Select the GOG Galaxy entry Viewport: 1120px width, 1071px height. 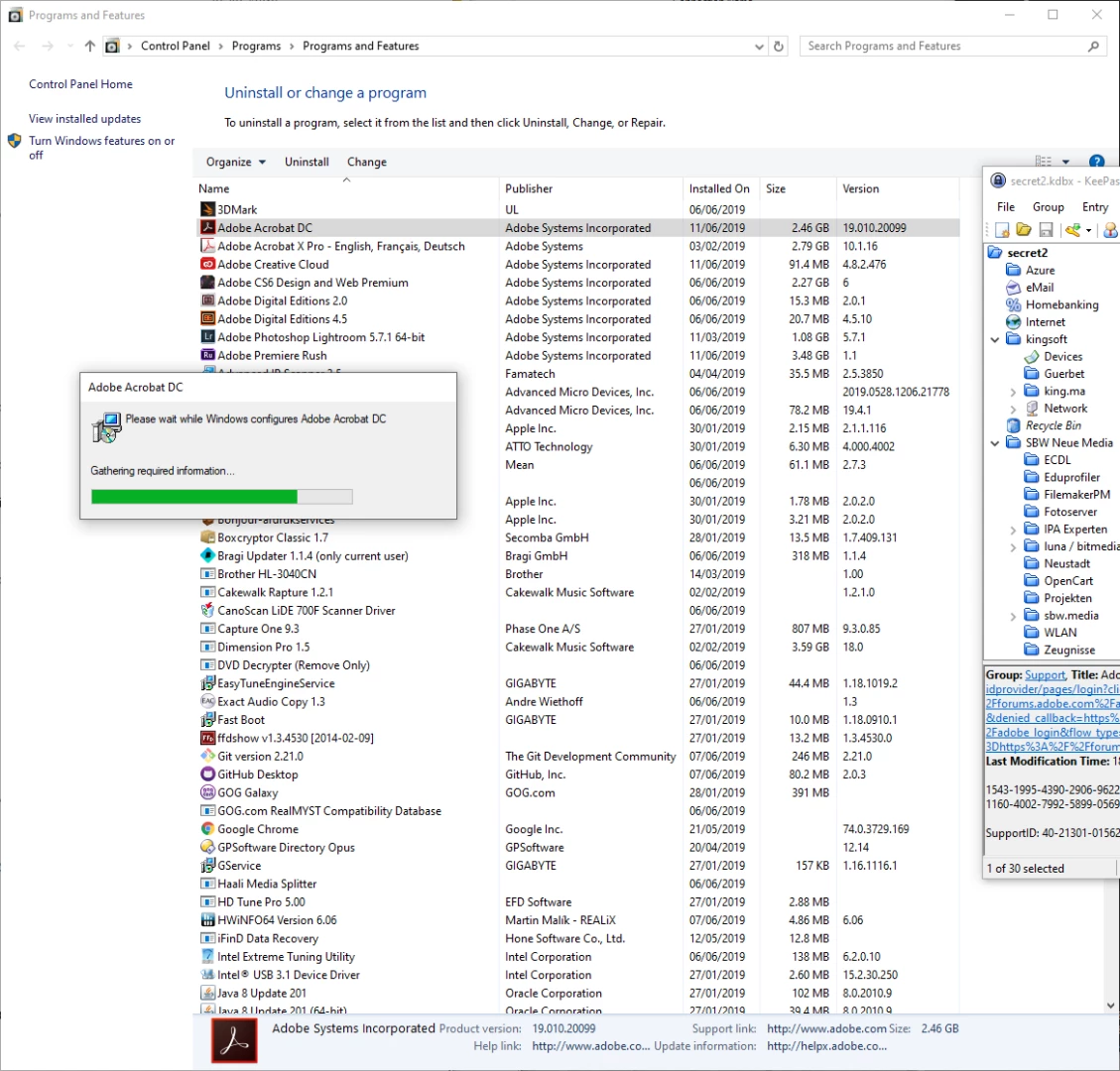click(x=578, y=792)
